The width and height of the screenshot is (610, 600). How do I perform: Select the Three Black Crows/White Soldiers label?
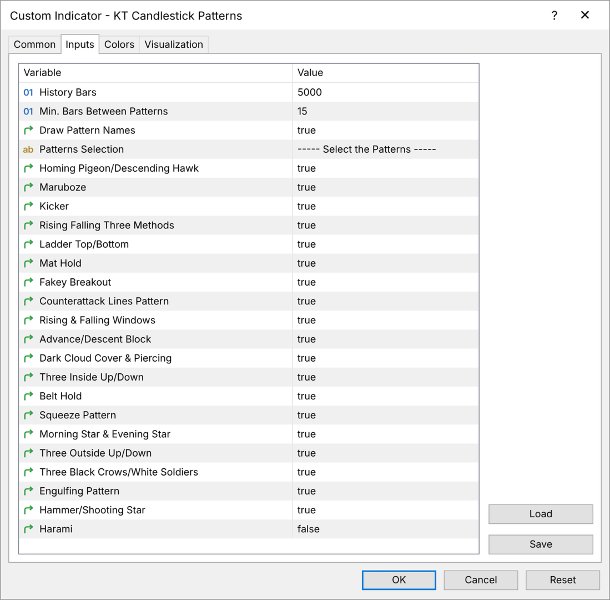(x=119, y=472)
